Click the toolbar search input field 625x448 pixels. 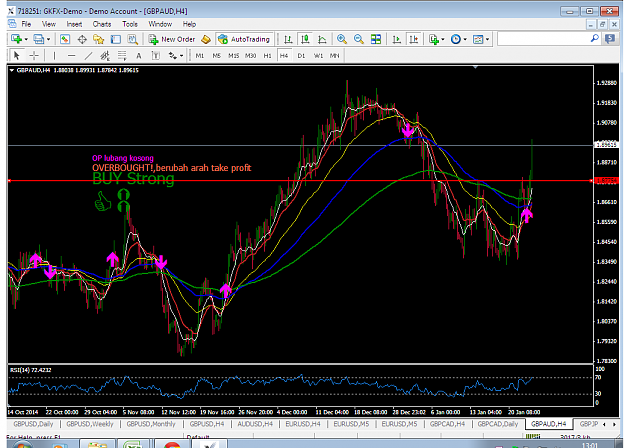click(x=544, y=39)
